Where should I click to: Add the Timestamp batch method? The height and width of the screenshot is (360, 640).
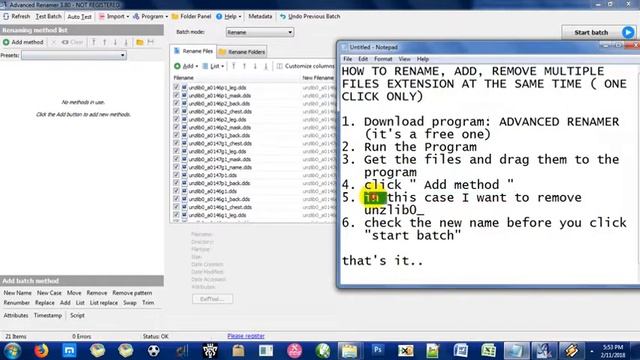coord(48,316)
